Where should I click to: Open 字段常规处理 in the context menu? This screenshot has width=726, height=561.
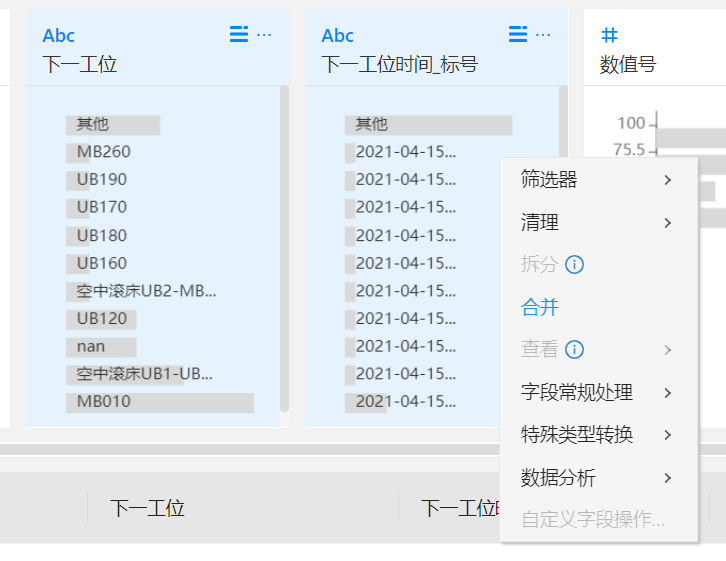577,393
